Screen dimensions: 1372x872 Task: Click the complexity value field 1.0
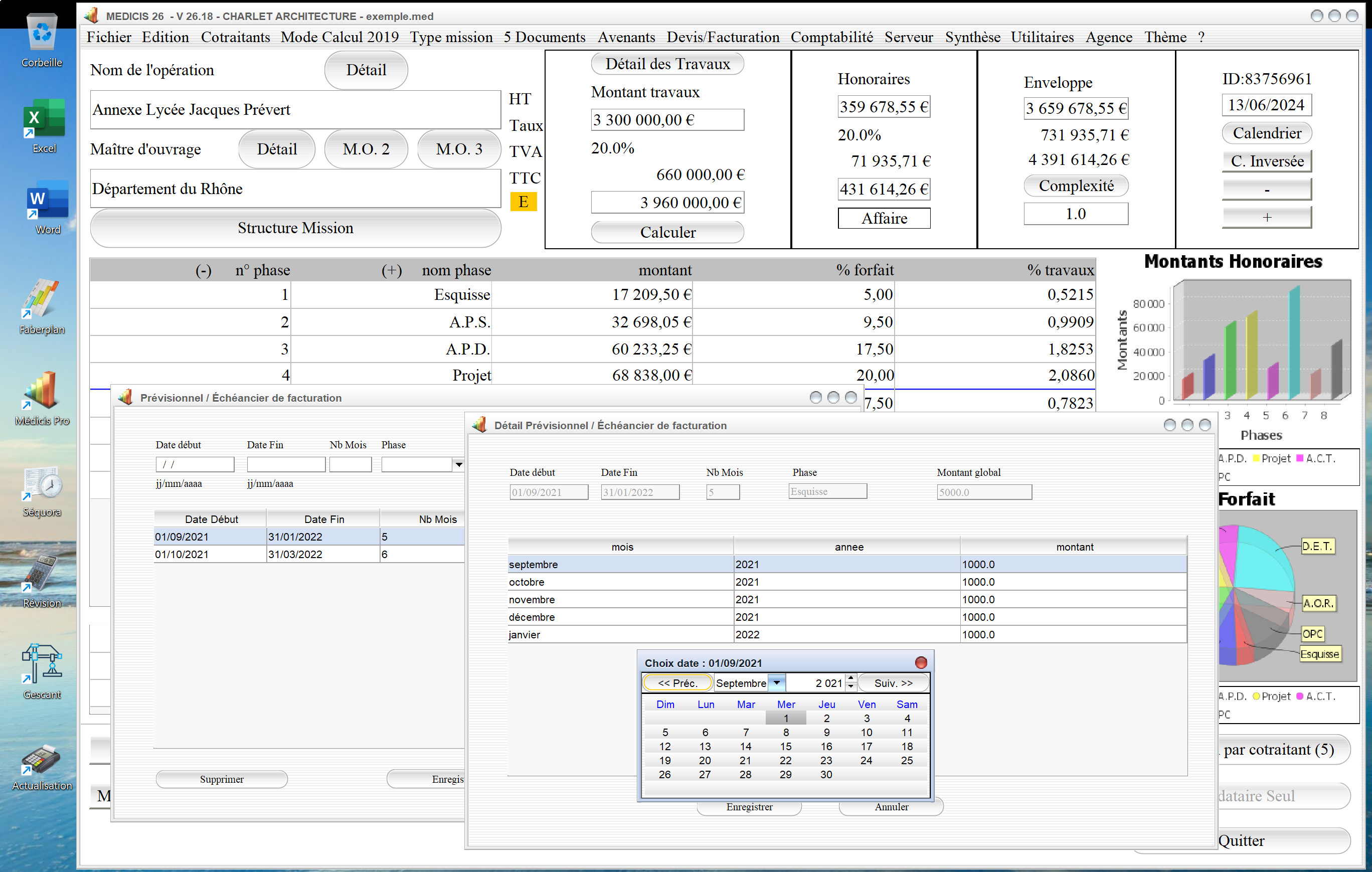click(x=1076, y=214)
